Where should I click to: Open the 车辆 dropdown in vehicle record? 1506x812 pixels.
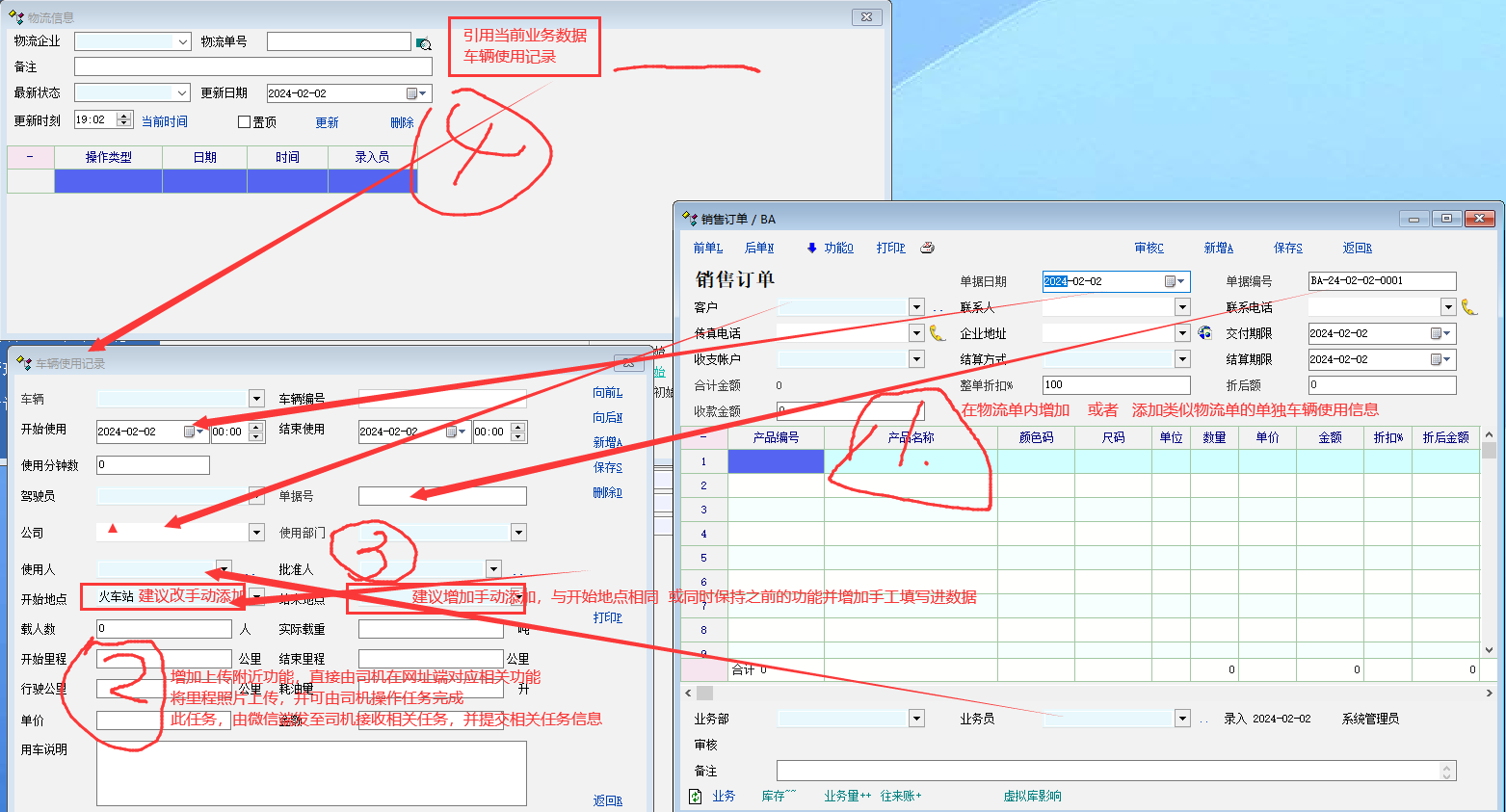256,399
